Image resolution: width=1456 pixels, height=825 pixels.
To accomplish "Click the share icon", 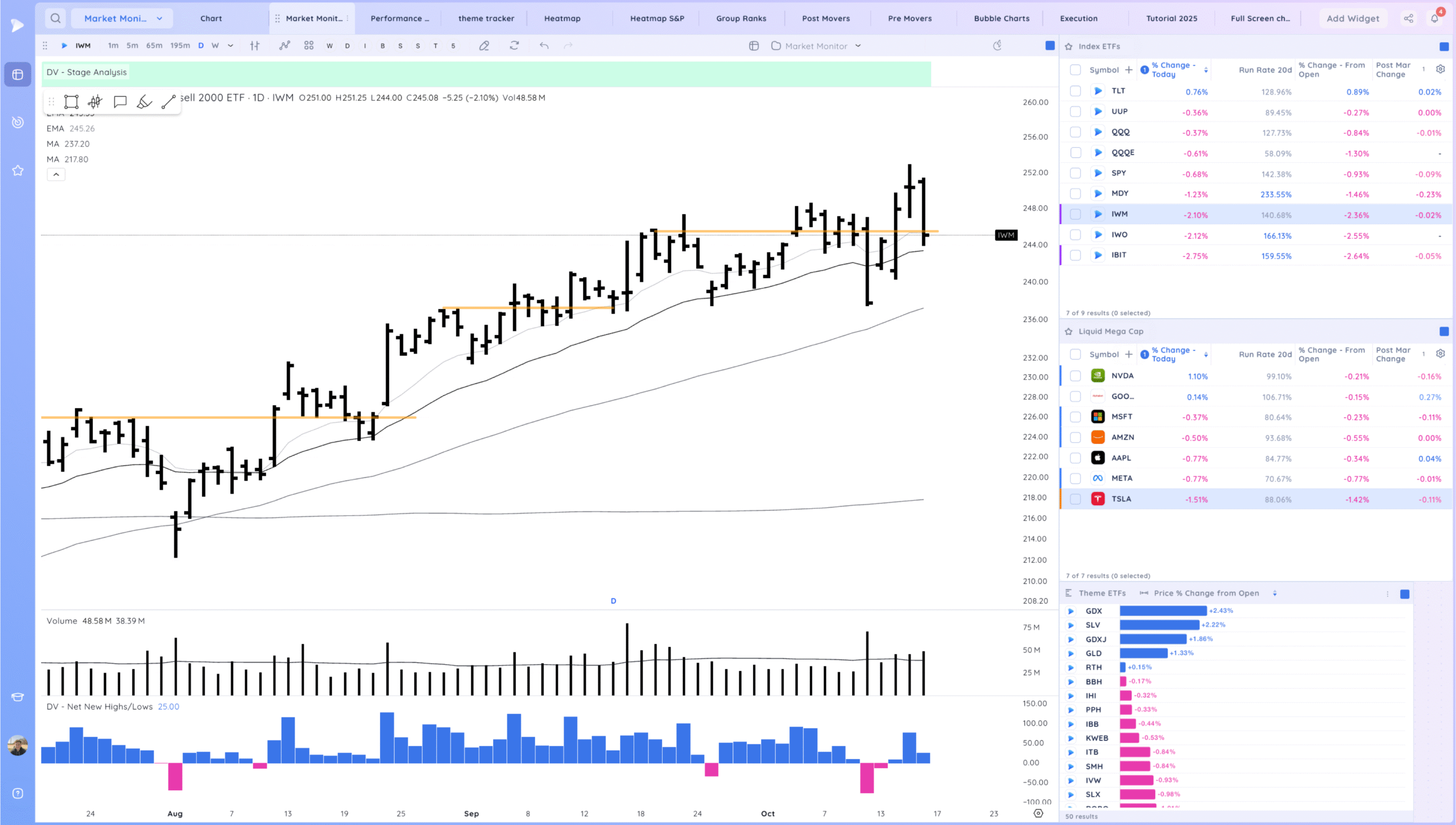I will tap(1408, 18).
